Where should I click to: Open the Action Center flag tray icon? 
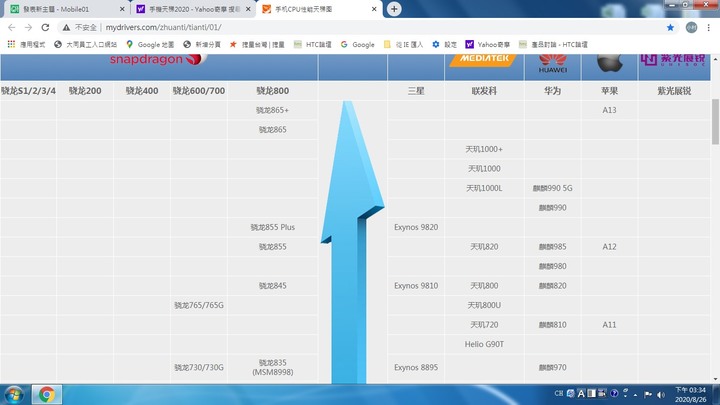click(648, 394)
